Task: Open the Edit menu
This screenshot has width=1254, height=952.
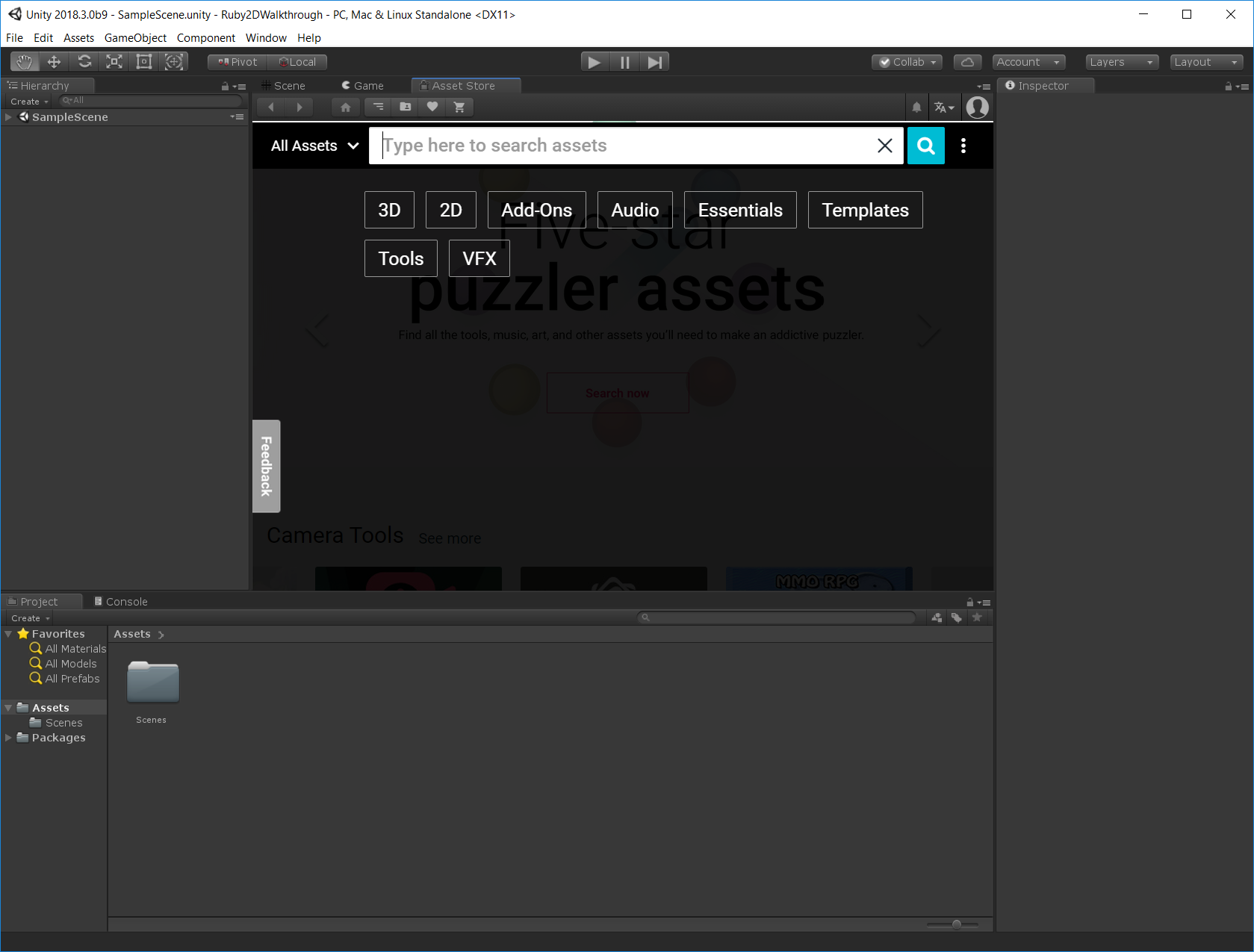Action: tap(43, 38)
